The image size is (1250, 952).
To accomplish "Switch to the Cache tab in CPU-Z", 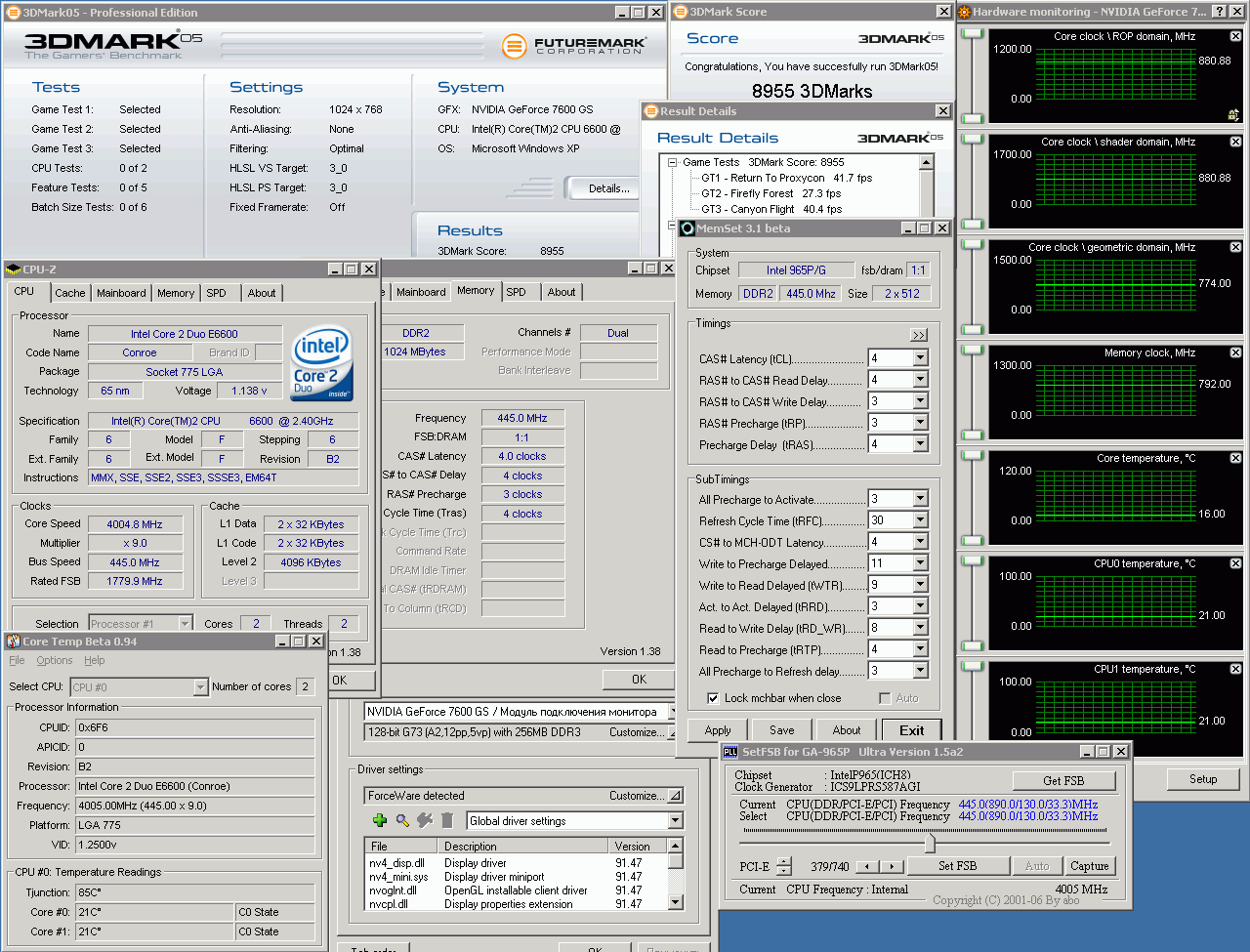I will coord(69,293).
